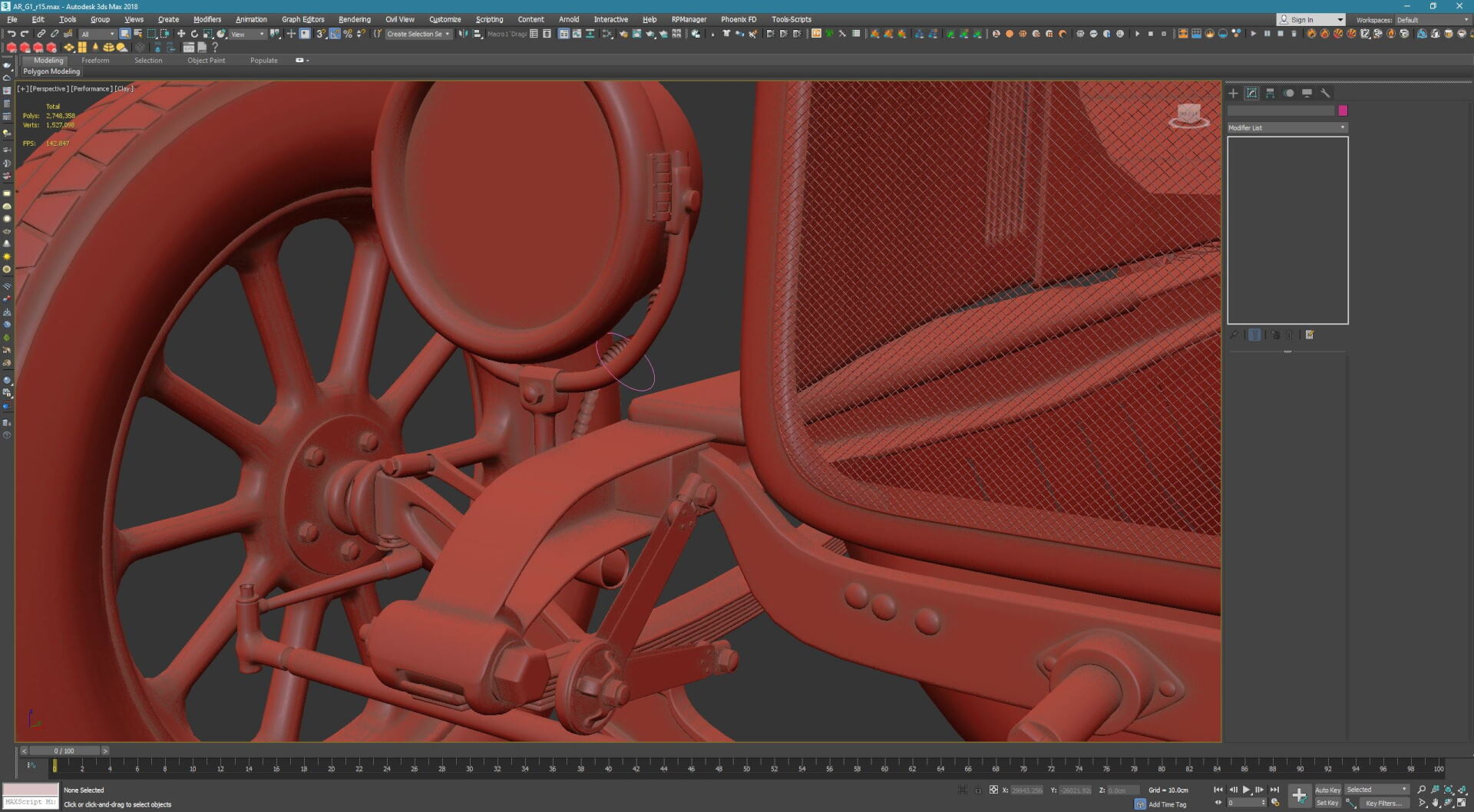
Task: Open the selection filter All dropdown
Action: 97,34
